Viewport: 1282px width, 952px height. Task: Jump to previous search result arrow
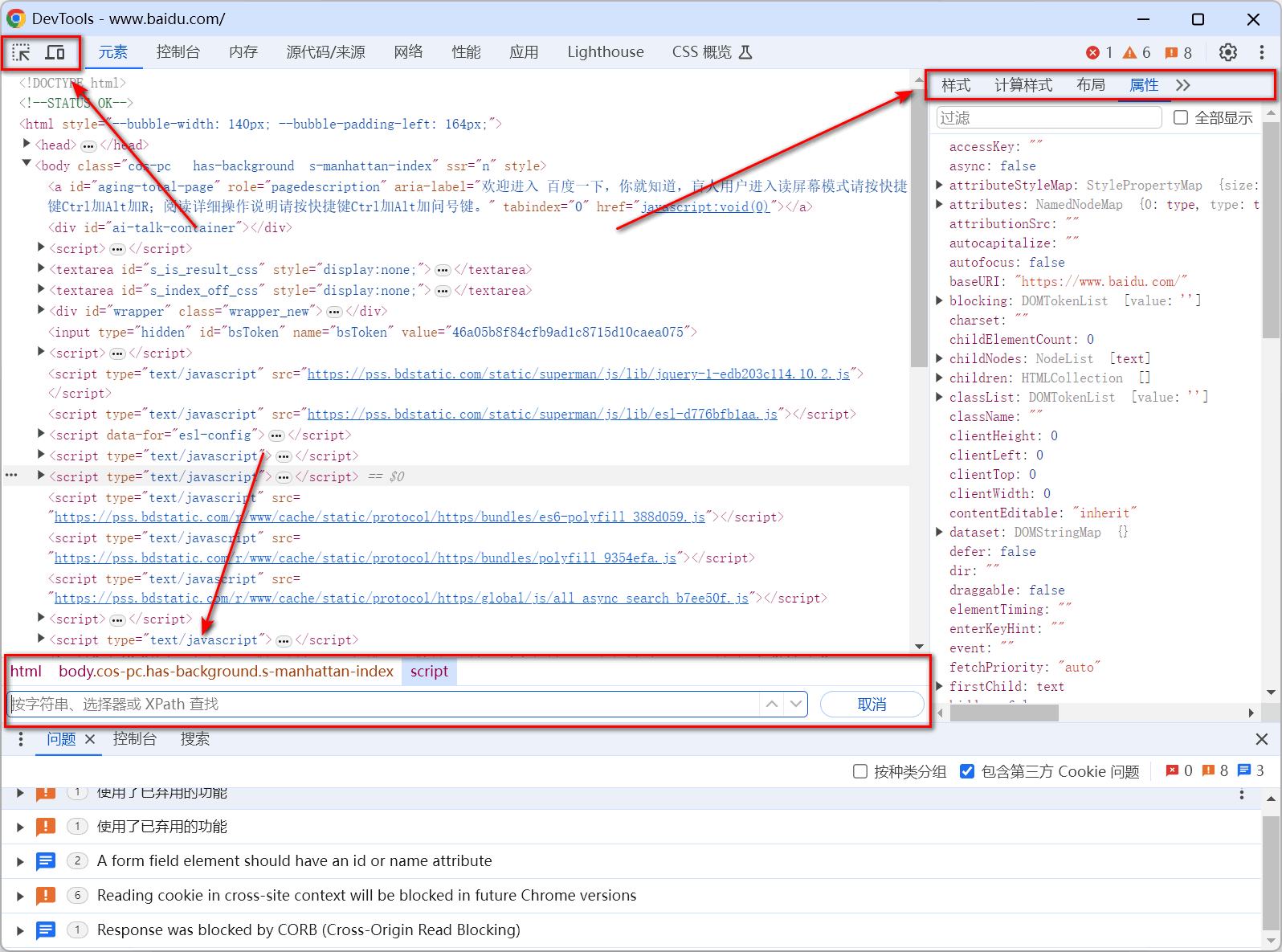coord(771,704)
